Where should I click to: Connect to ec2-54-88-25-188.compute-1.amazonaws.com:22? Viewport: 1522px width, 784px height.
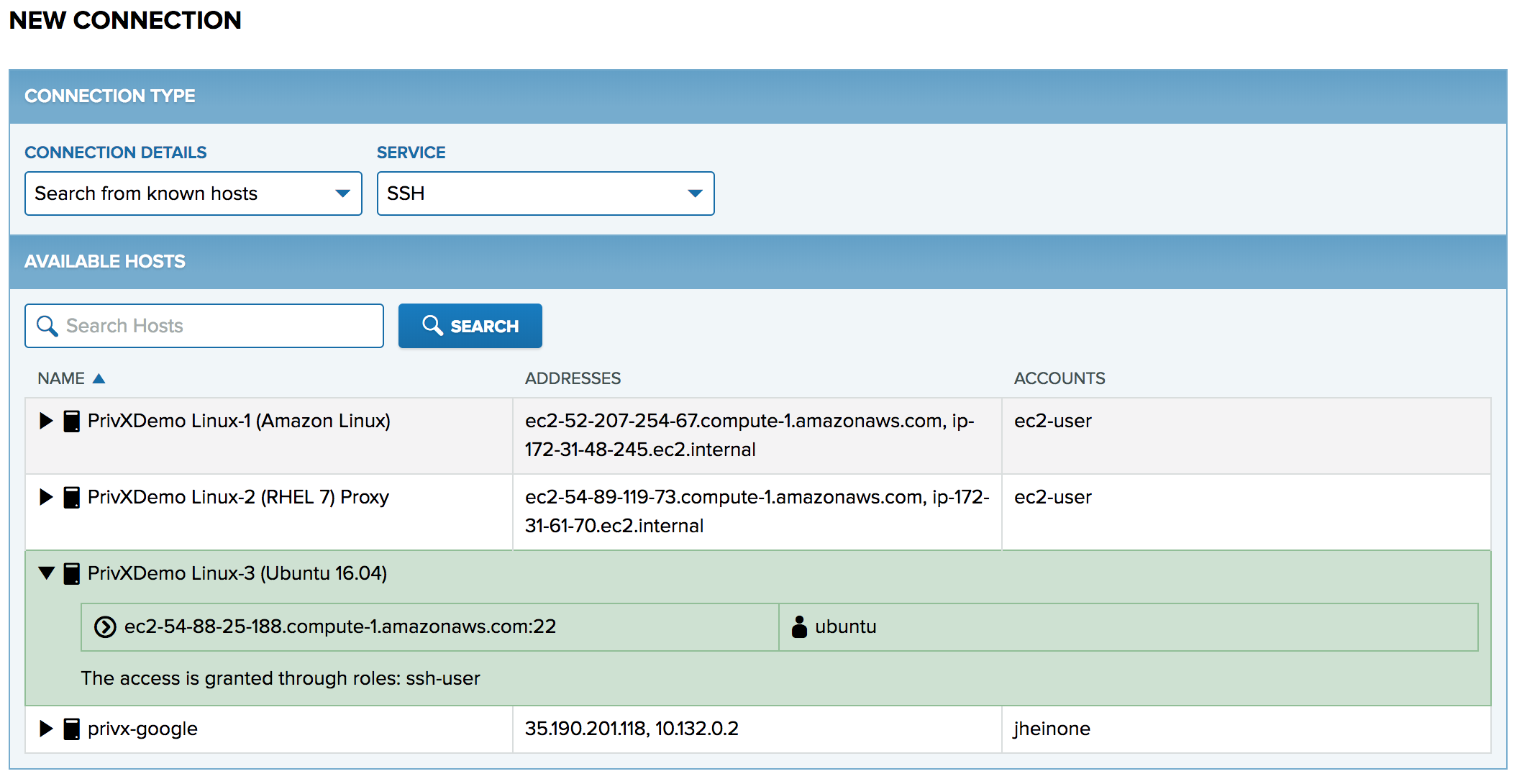[340, 627]
